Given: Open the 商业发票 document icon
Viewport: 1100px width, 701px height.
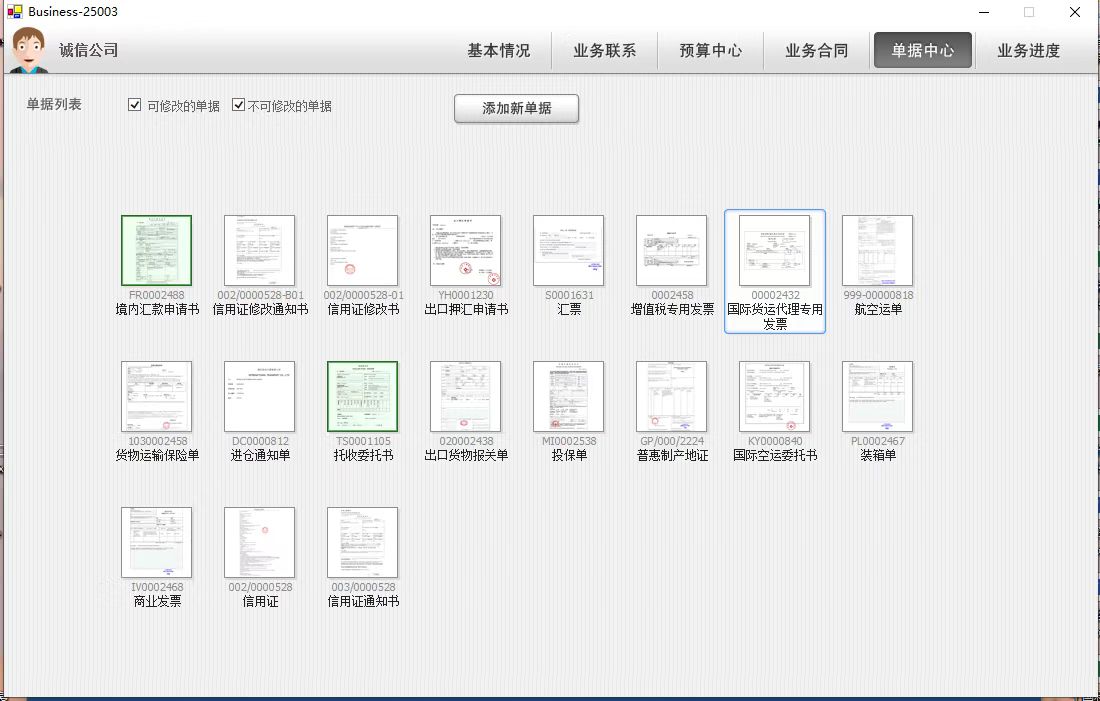Looking at the screenshot, I should [x=156, y=543].
